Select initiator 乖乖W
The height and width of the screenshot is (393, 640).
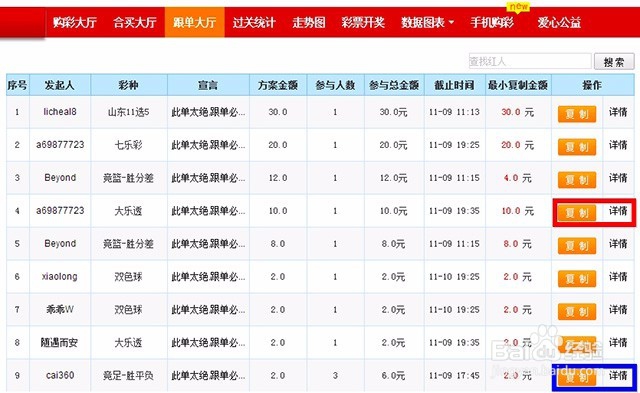(60, 310)
